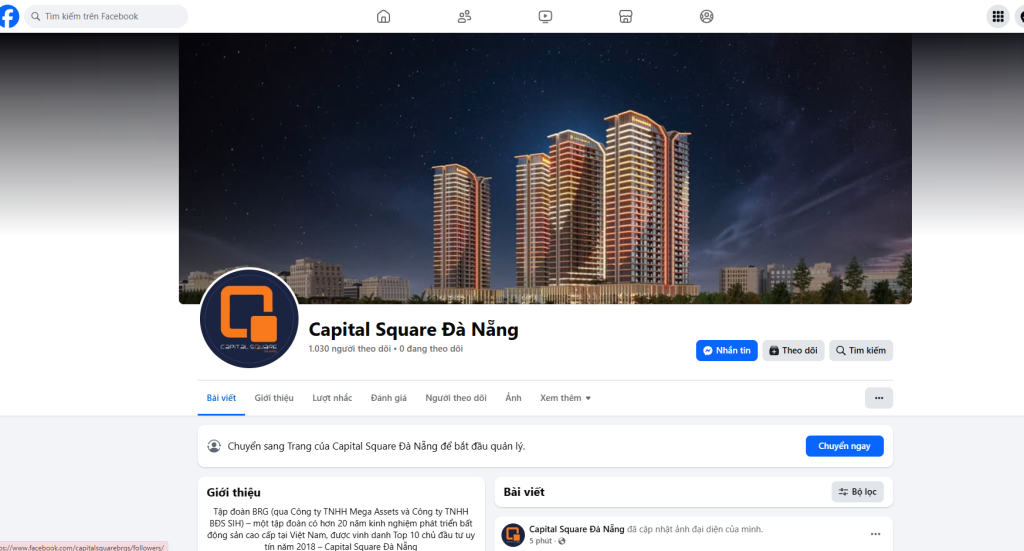1024x551 pixels.
Task: Click the Theo dõi follow button
Action: [793, 351]
